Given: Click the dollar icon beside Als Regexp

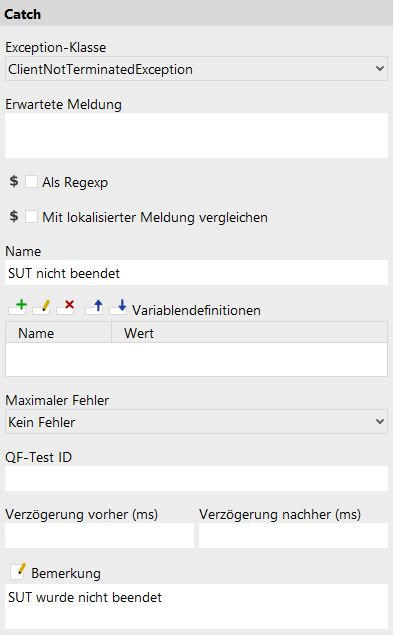Looking at the screenshot, I should tap(14, 181).
